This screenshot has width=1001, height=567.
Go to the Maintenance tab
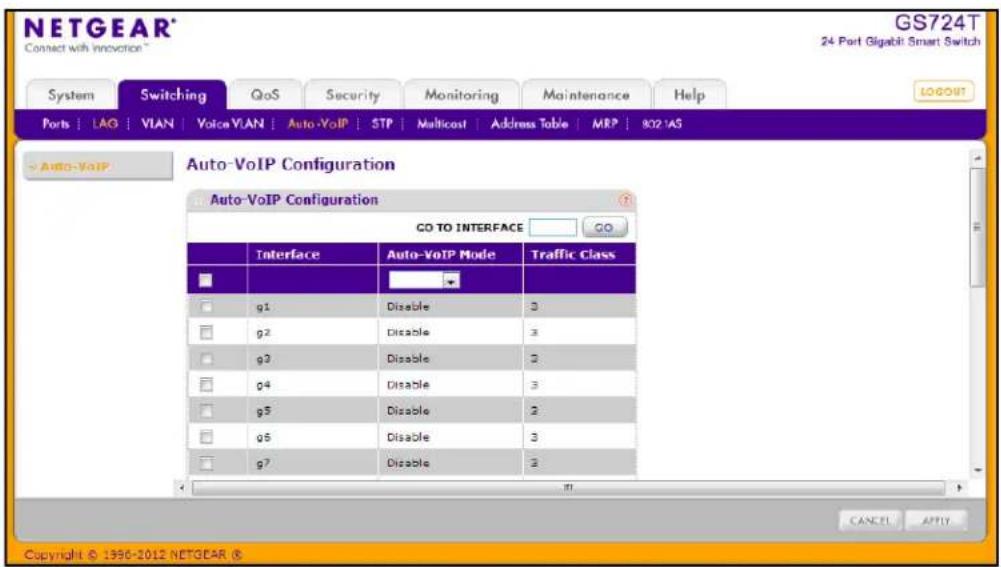[586, 95]
